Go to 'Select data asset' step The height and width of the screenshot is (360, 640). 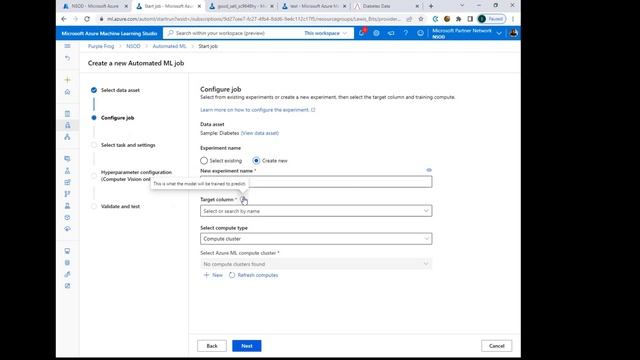click(120, 90)
